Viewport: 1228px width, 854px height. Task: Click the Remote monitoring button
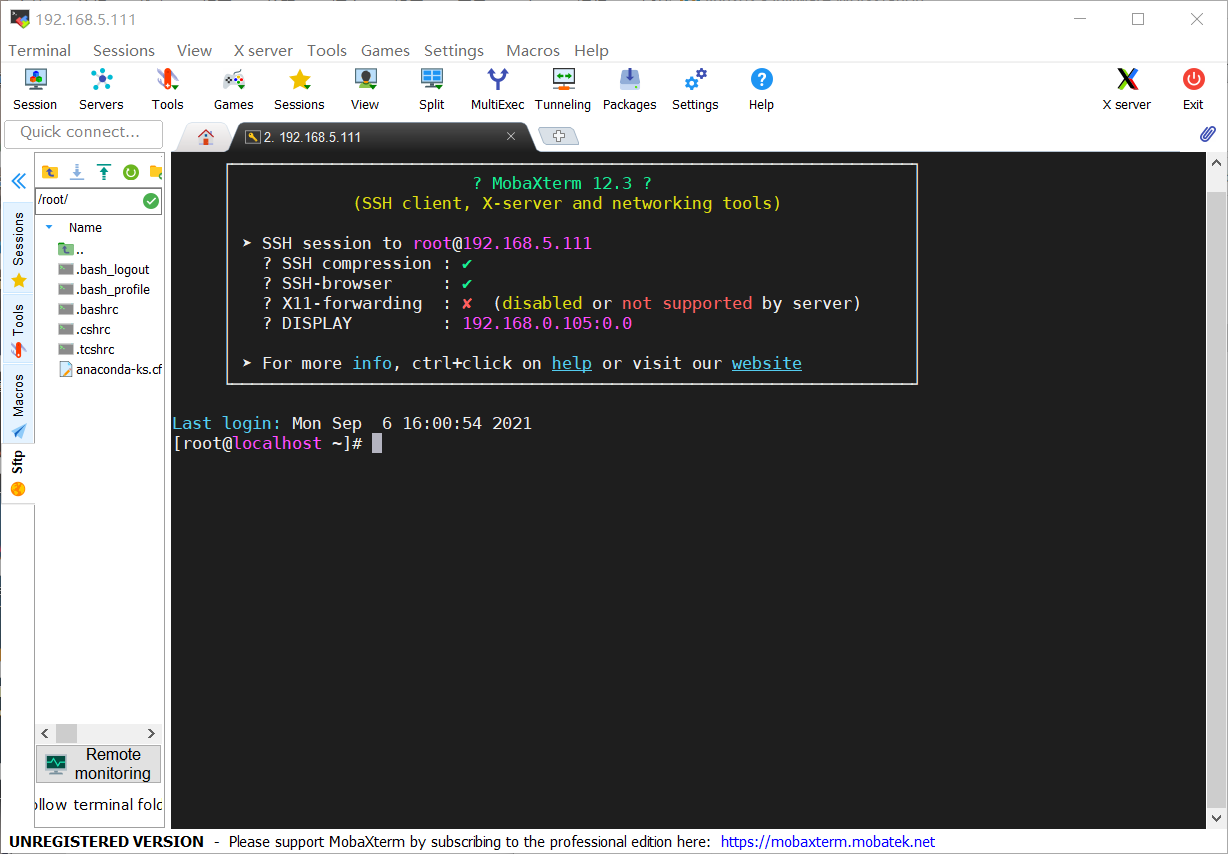coord(97,763)
